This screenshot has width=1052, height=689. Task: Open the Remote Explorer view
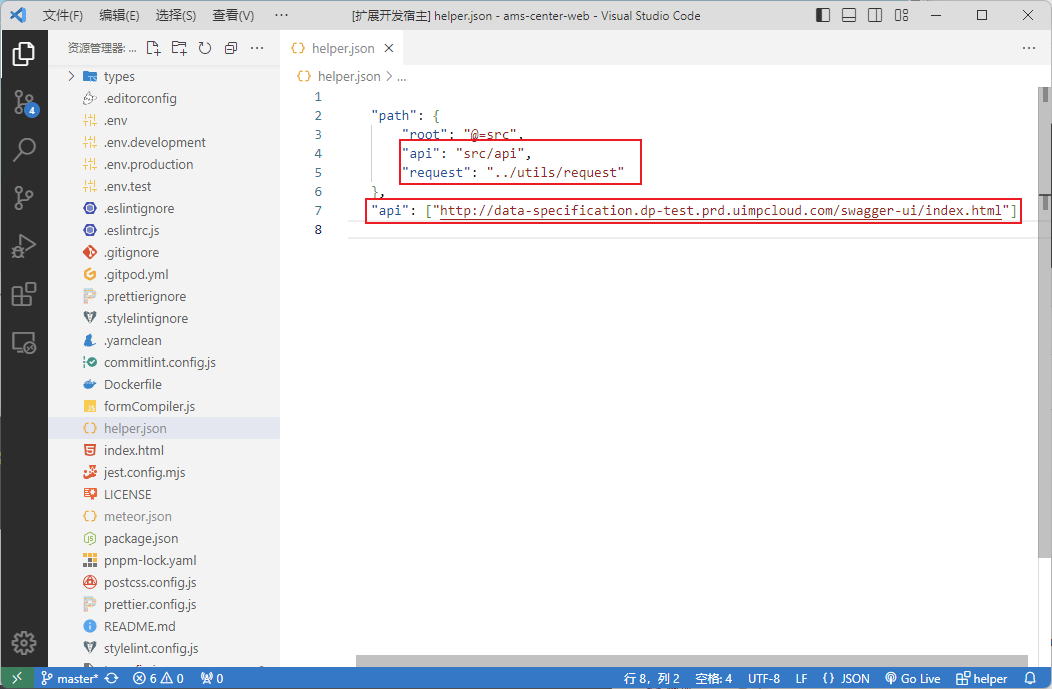tap(24, 343)
